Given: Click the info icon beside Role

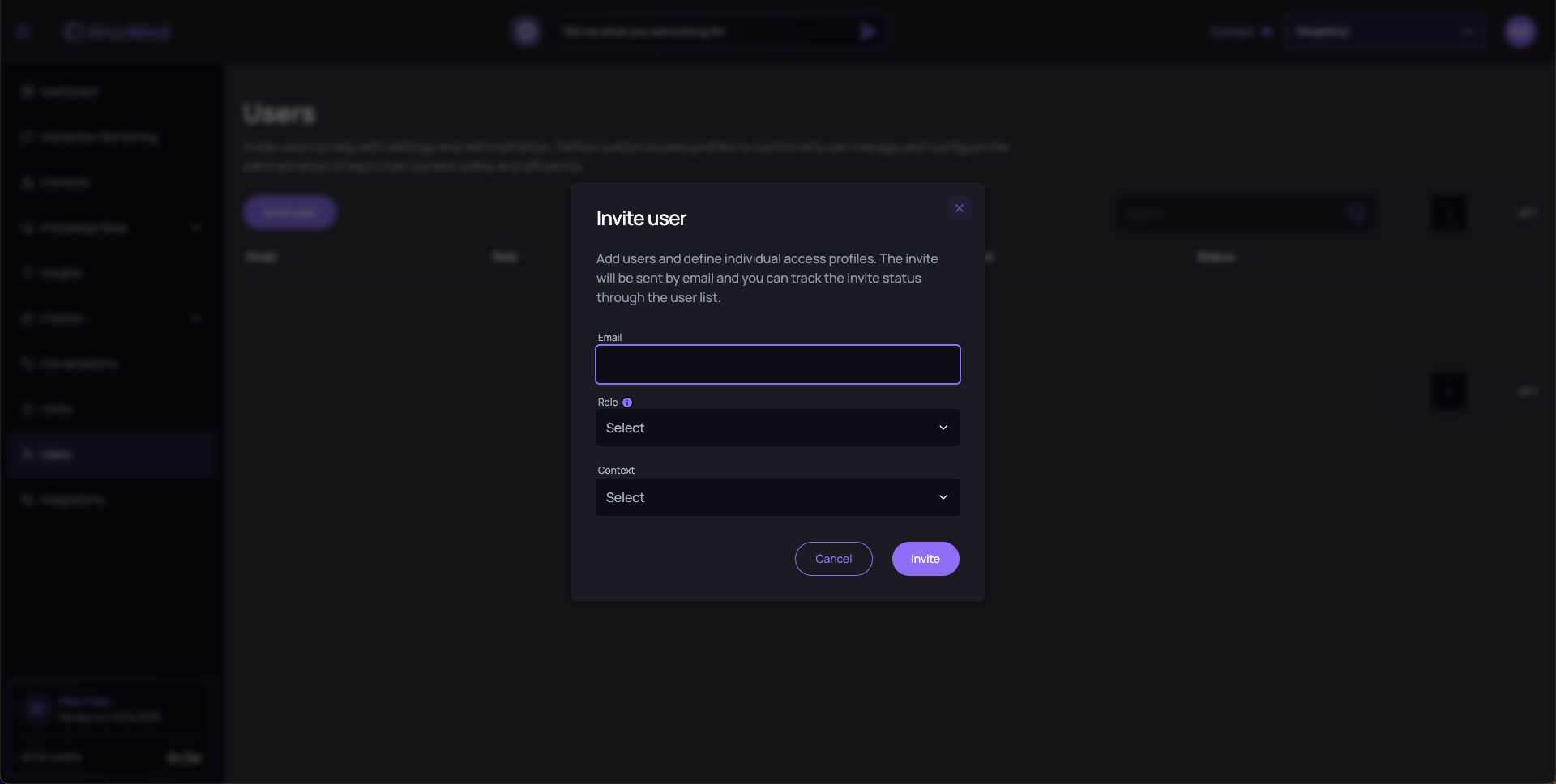Looking at the screenshot, I should (x=627, y=403).
